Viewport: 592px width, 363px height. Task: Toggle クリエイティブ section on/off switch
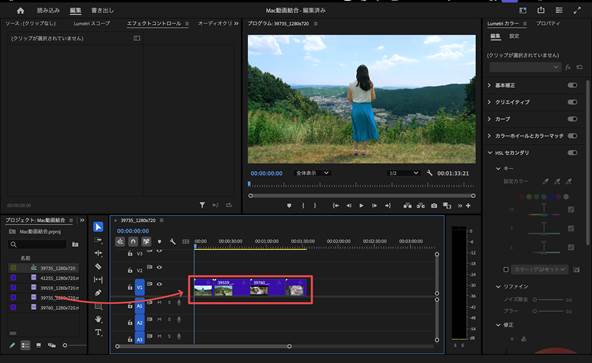coord(572,102)
